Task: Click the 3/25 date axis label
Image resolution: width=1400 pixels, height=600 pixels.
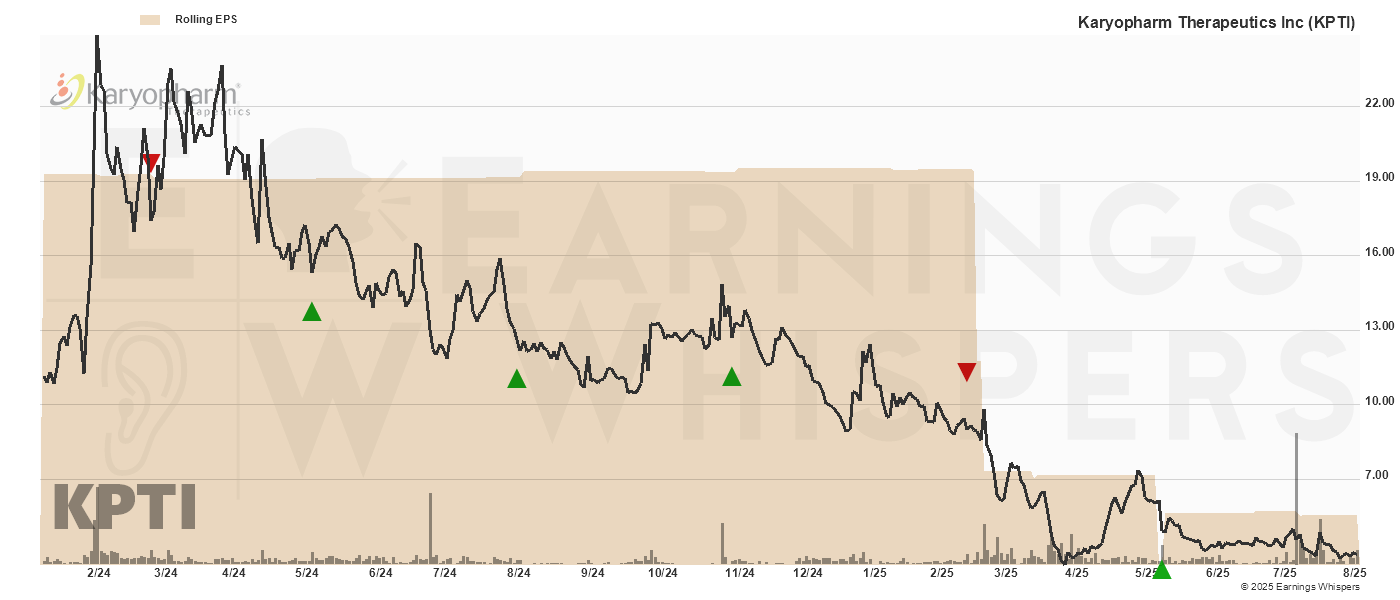Action: point(1005,573)
